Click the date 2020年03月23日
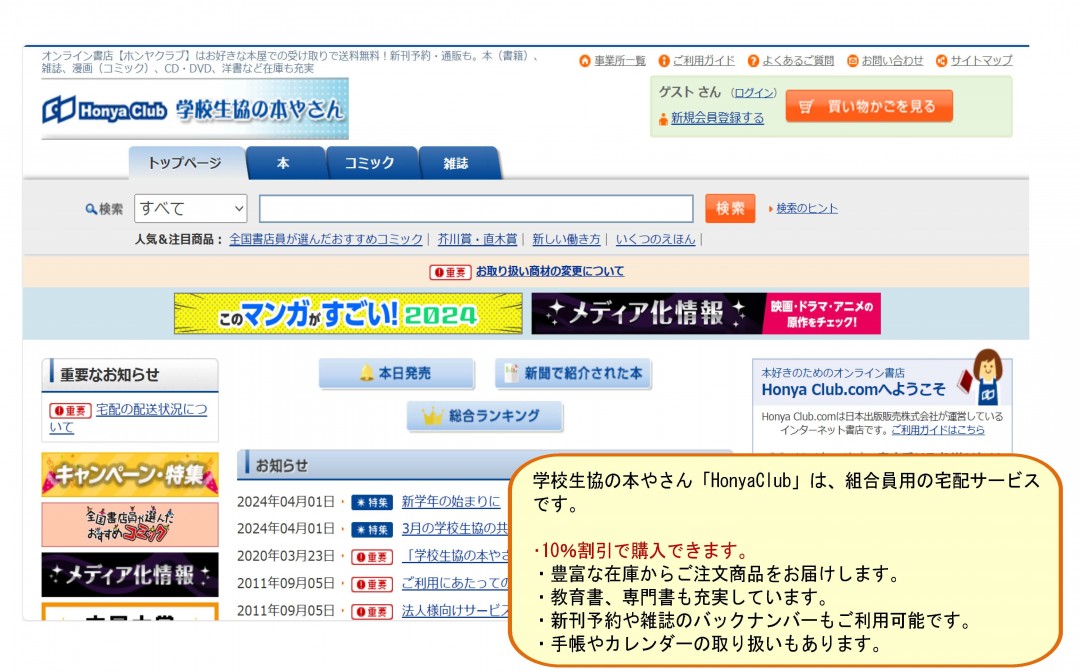Screen dimensions: 1080x672 pyautogui.click(x=286, y=556)
